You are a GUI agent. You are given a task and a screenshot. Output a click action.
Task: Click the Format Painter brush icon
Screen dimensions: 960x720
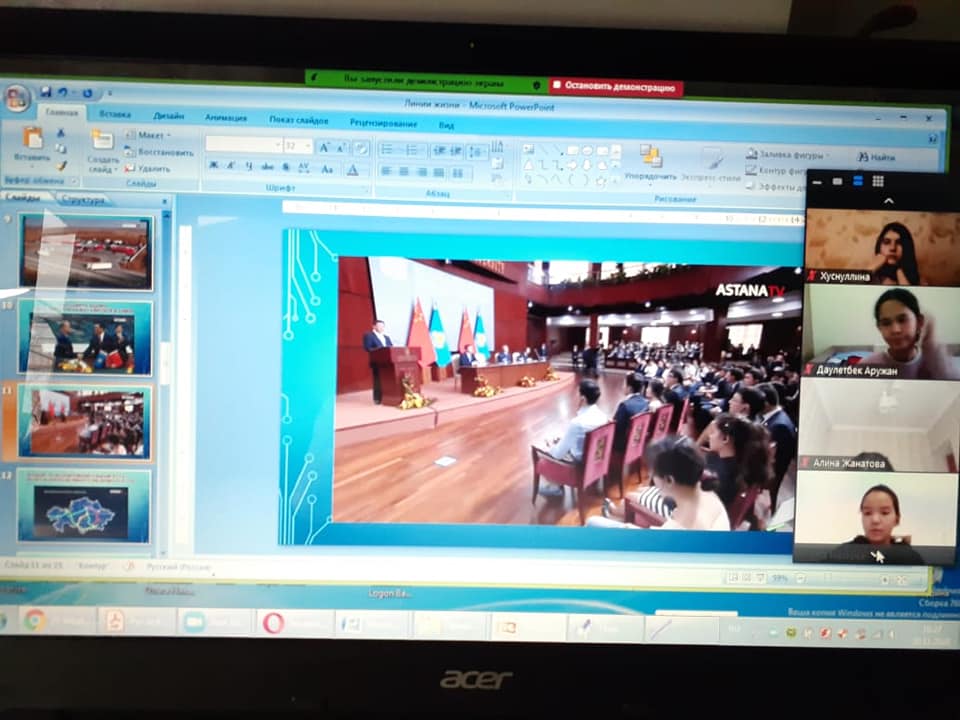coord(61,165)
